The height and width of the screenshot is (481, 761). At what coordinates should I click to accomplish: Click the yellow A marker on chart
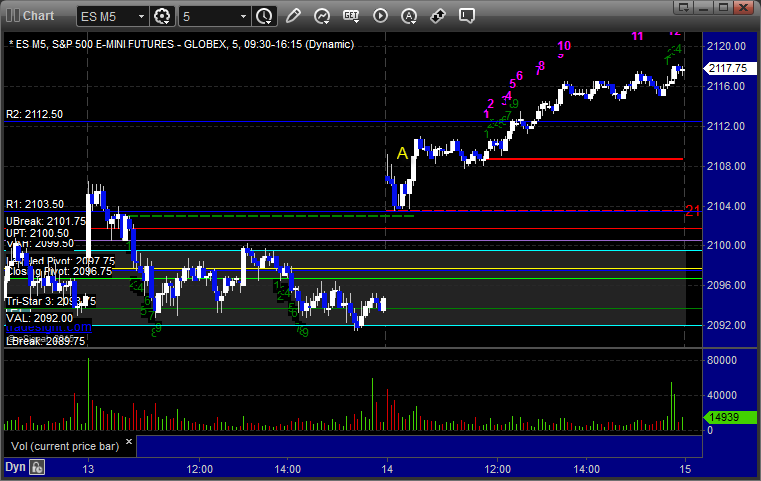coord(402,153)
